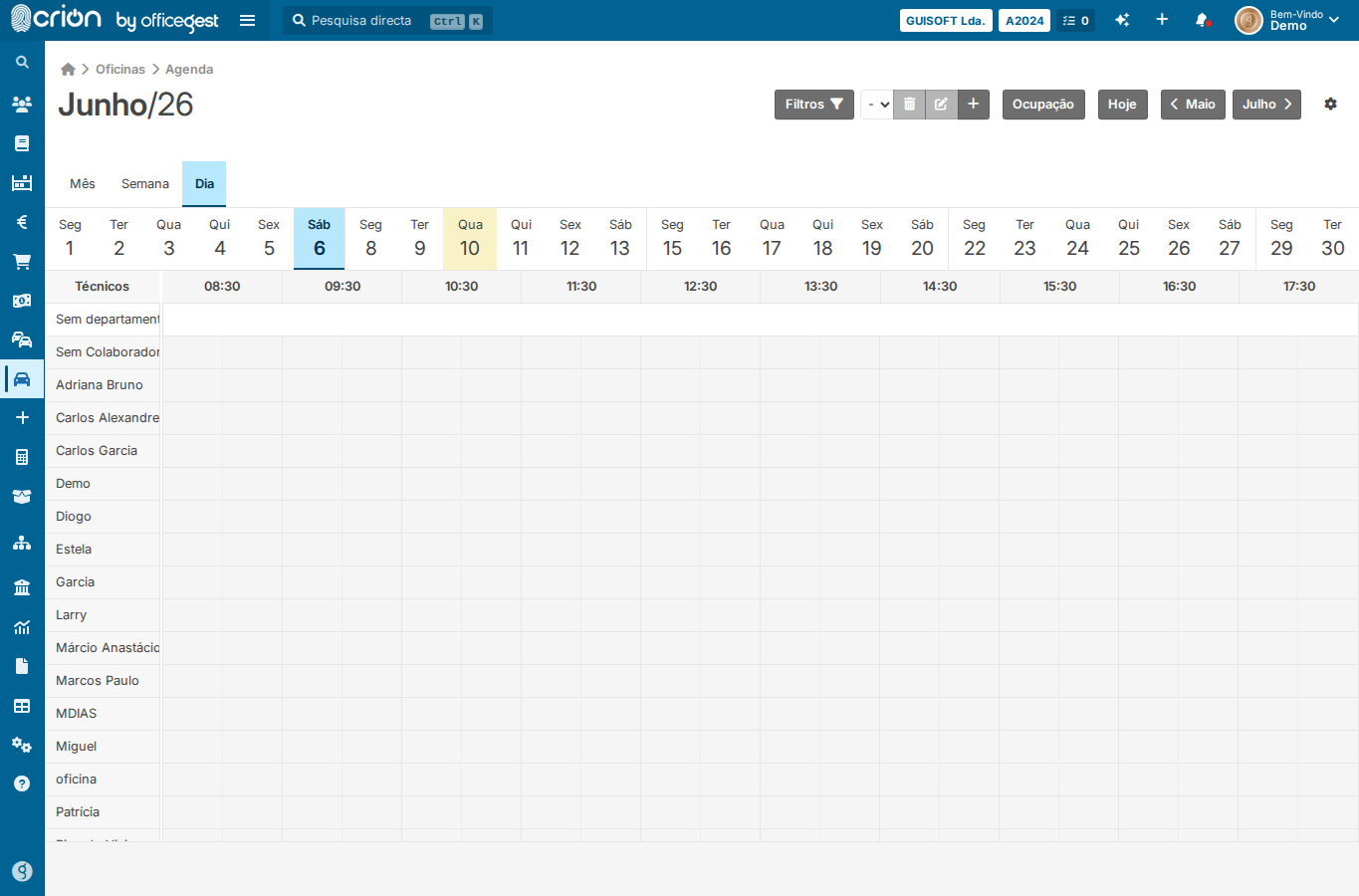Select the highlighted car workshop sidebar icon
Screen dimensions: 1359x896
click(22, 379)
